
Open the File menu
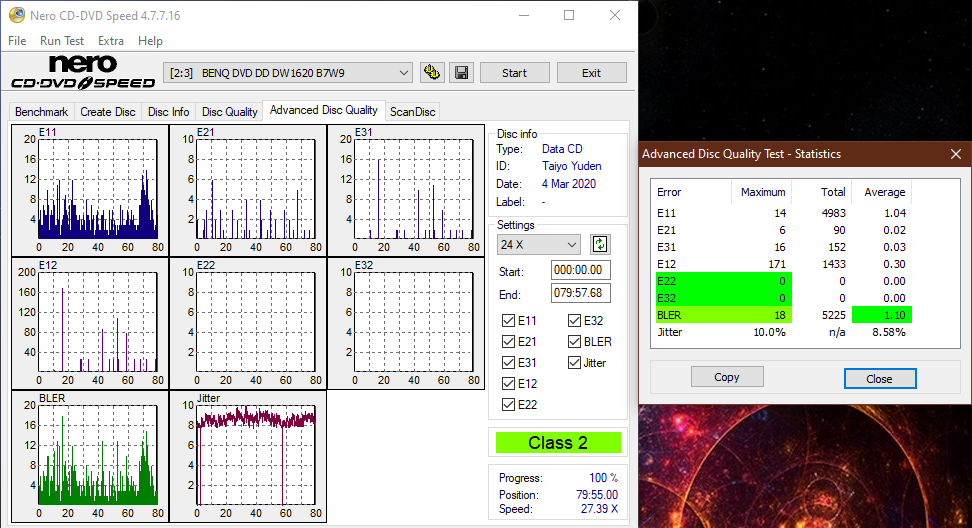(17, 41)
